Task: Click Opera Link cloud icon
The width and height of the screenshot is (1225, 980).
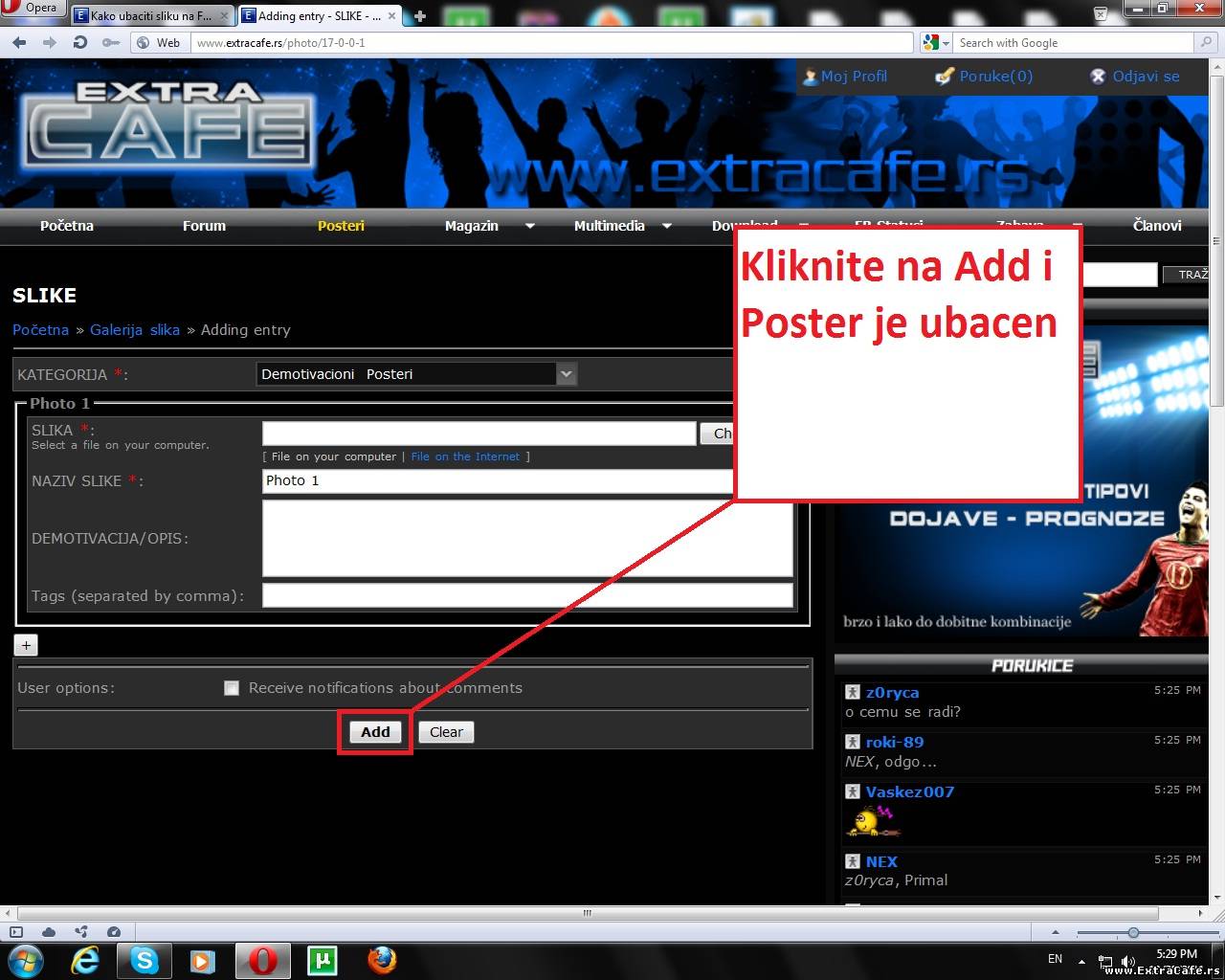Action: (48, 932)
